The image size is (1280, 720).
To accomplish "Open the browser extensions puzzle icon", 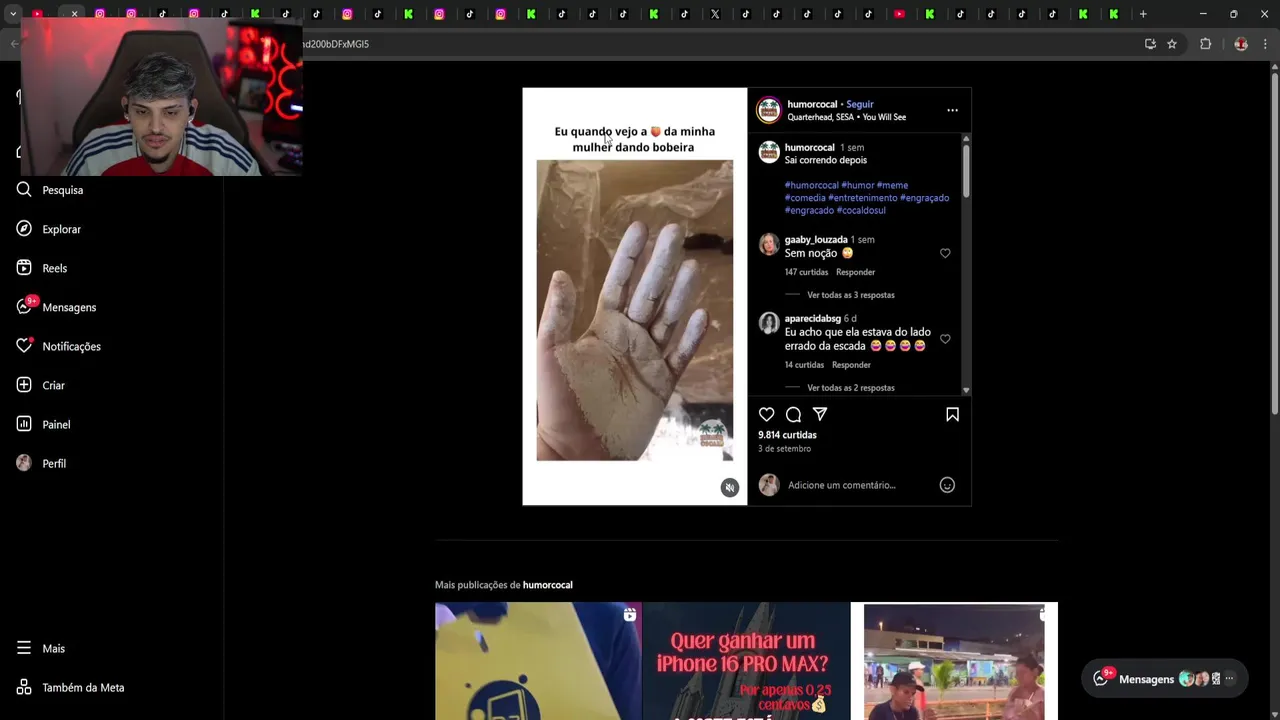I will coord(1205,44).
